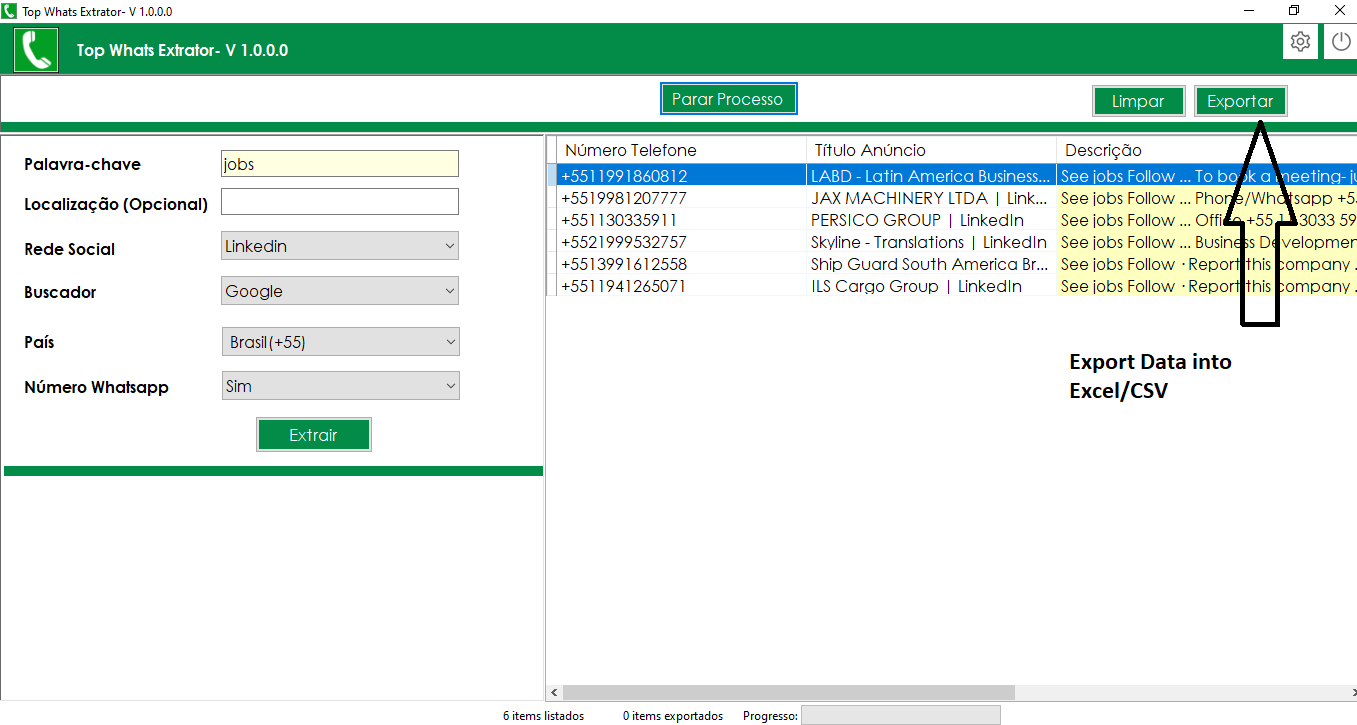Click the '6 items listados' status text

543,716
